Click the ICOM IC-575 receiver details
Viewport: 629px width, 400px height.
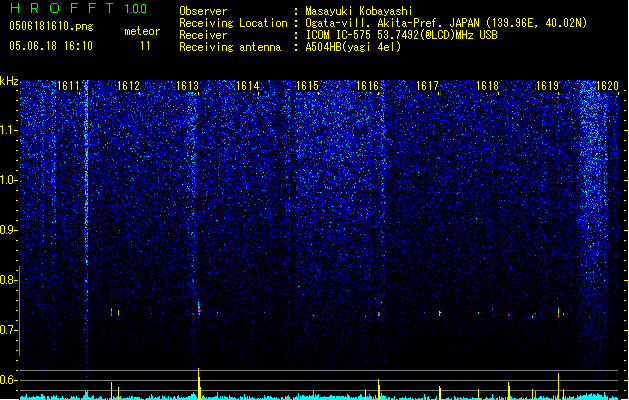(402, 35)
